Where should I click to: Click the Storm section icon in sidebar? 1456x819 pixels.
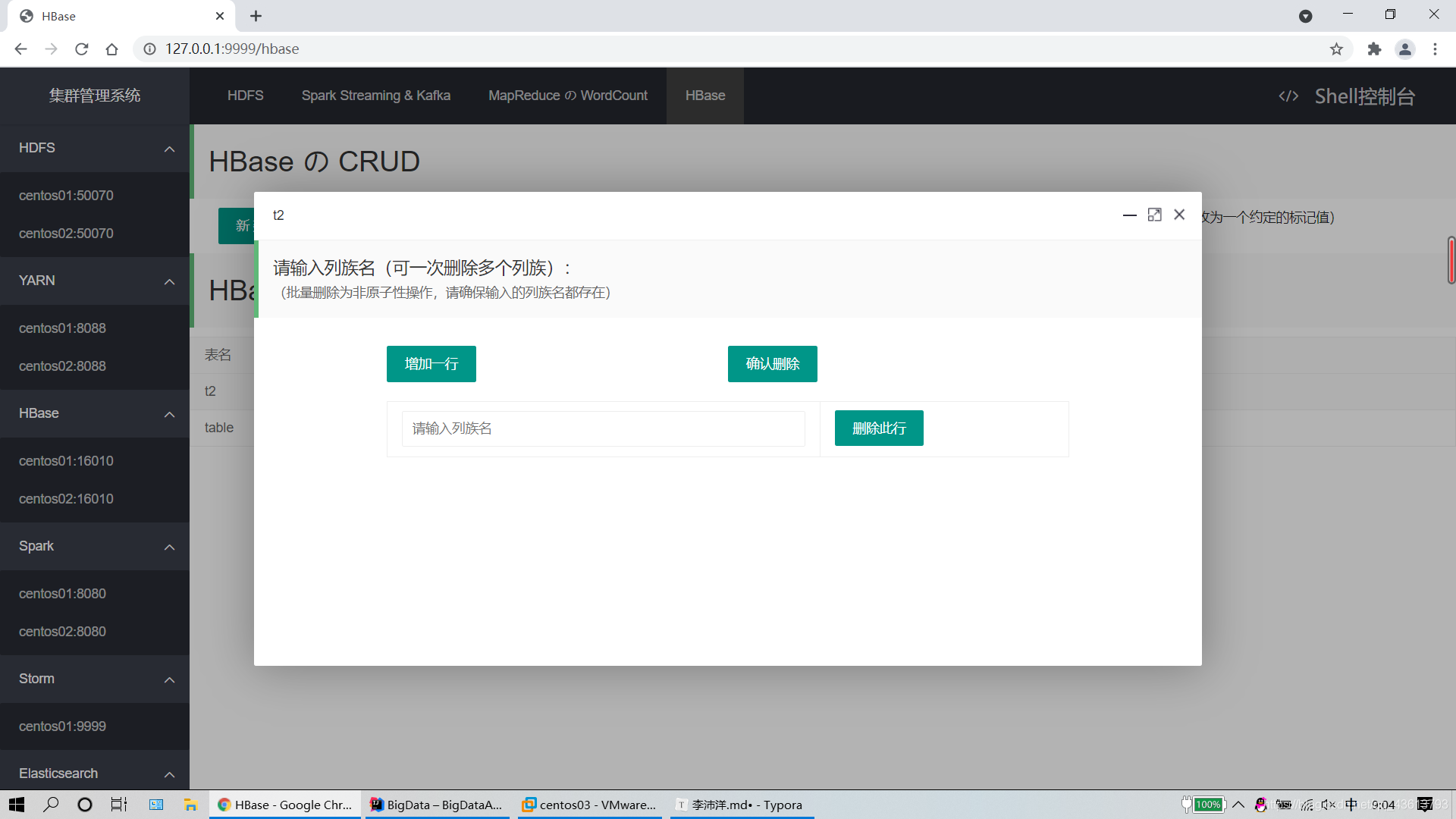(x=171, y=679)
